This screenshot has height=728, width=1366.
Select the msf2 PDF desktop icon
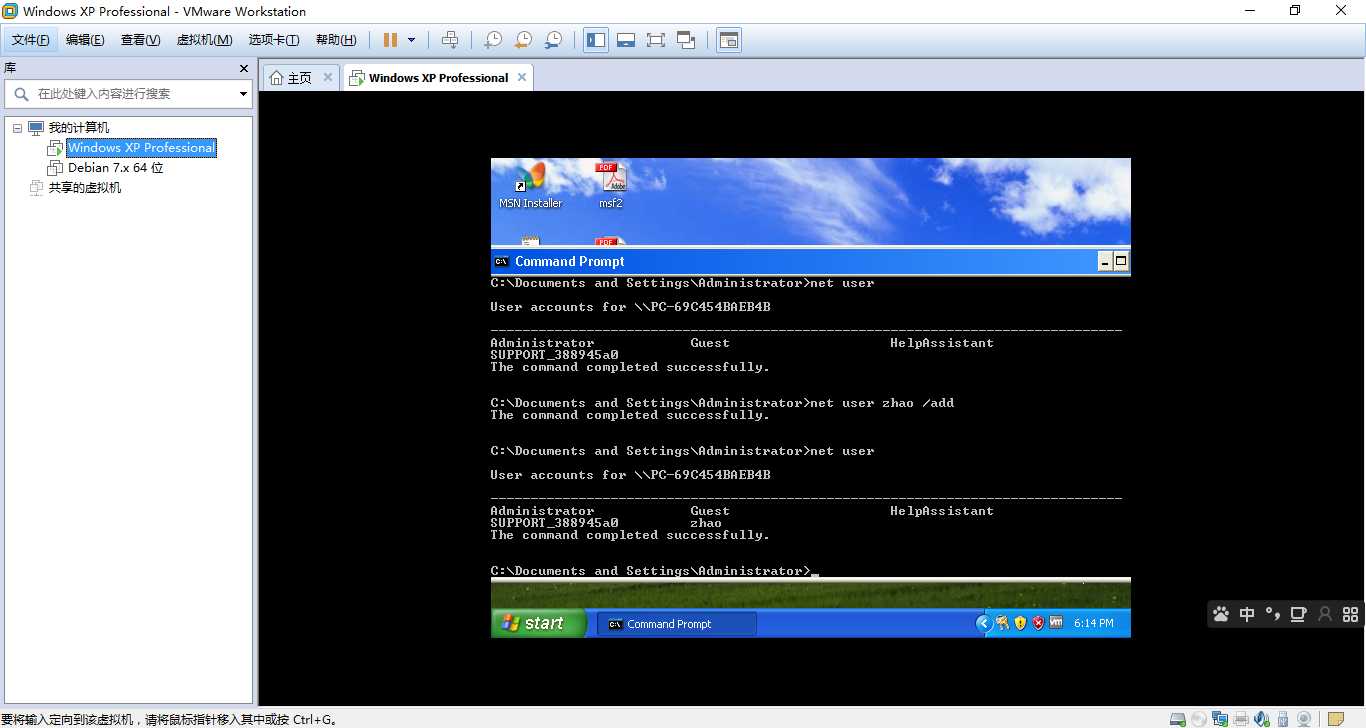(610, 185)
